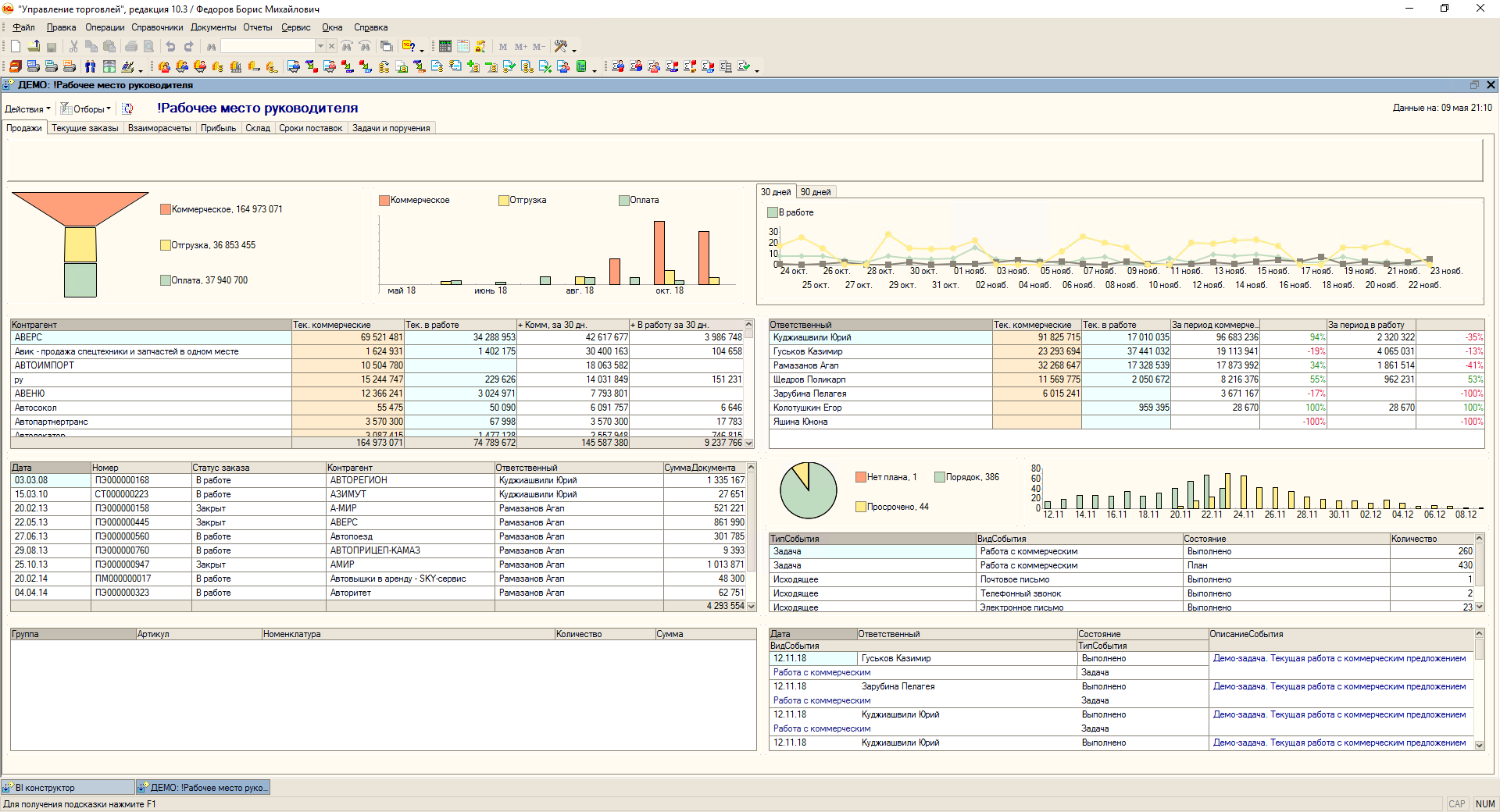Open the Calendar icon in toolbar
The image size is (1500, 812).
pyautogui.click(x=463, y=47)
